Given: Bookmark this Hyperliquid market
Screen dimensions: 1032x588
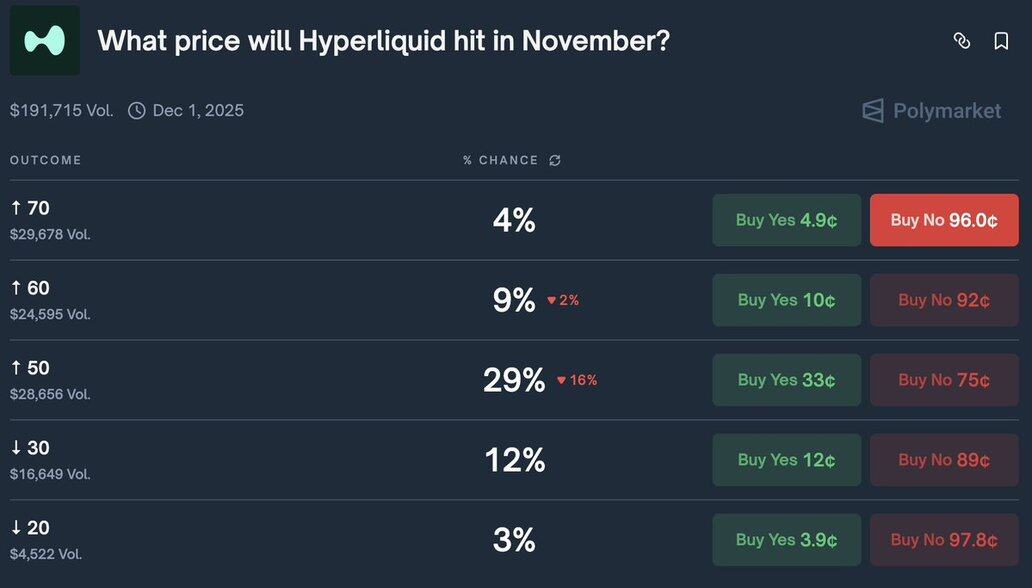Looking at the screenshot, I should coord(1001,41).
